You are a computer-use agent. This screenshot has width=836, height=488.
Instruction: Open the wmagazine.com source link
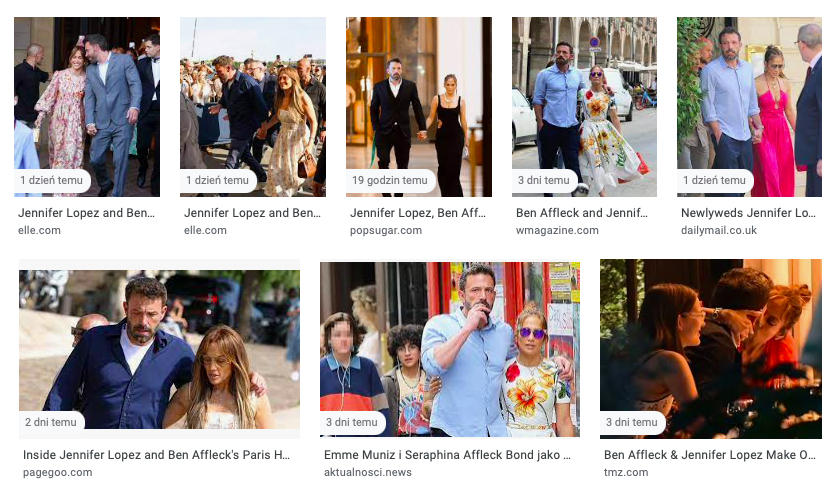pyautogui.click(x=557, y=230)
